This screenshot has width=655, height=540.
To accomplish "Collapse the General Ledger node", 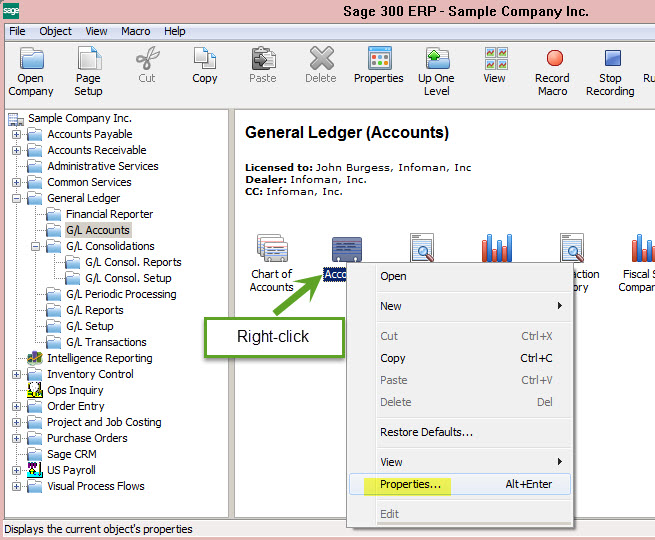I will pyautogui.click(x=16, y=198).
